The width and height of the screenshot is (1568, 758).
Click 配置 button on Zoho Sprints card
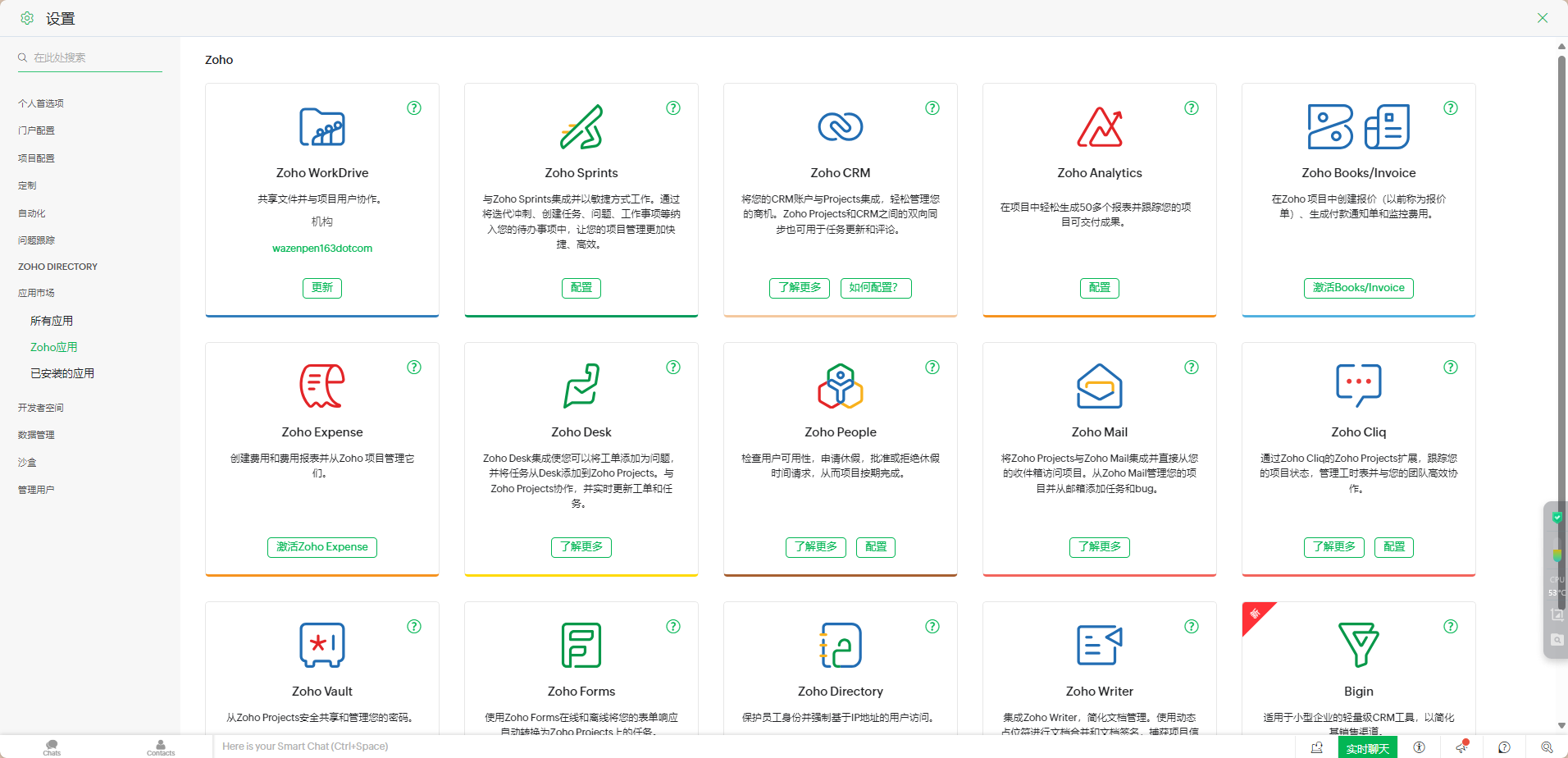tap(581, 288)
